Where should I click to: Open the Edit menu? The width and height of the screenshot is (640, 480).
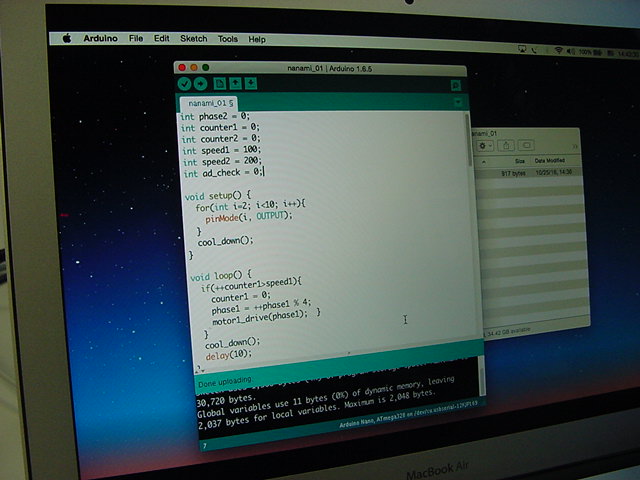click(x=162, y=38)
